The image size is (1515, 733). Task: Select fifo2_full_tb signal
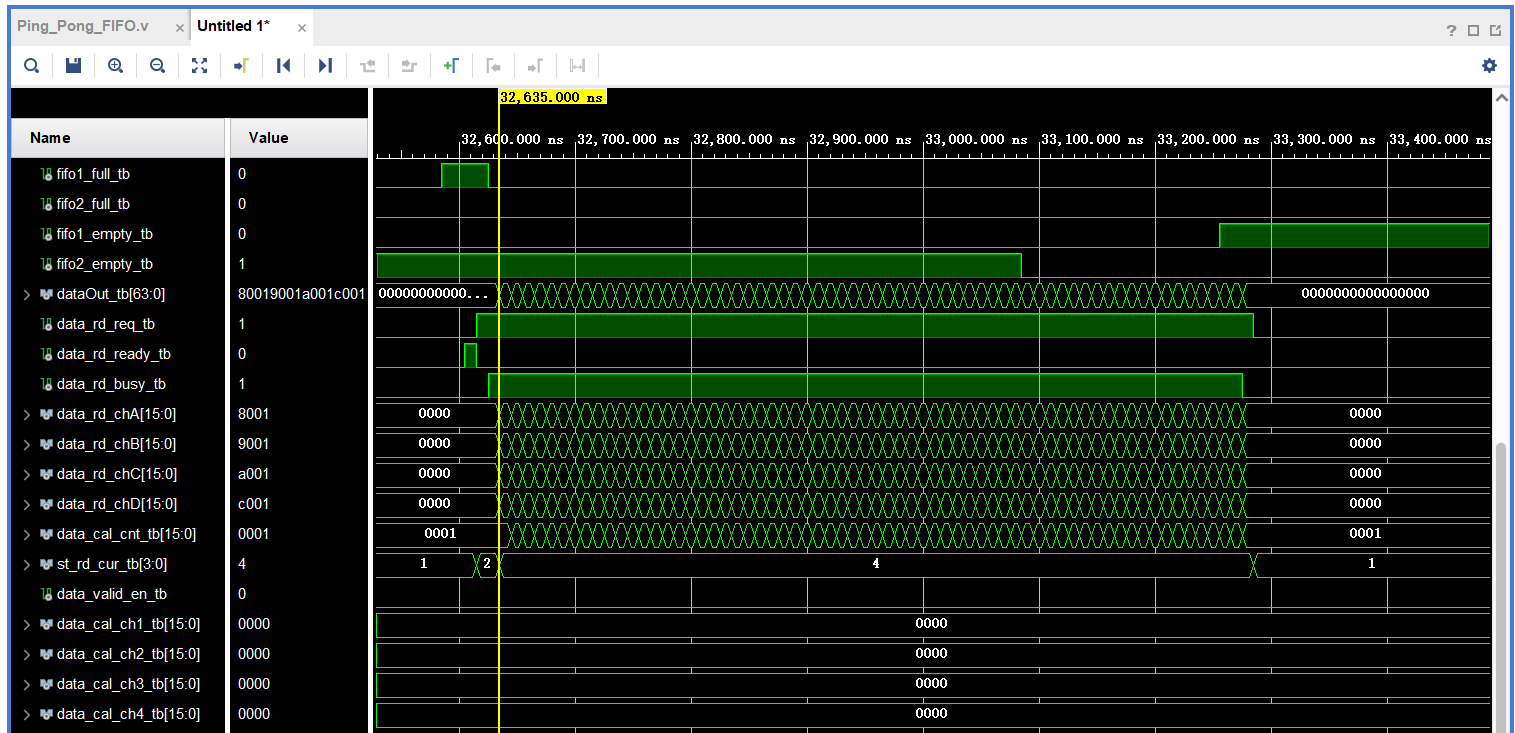pyautogui.click(x=93, y=204)
